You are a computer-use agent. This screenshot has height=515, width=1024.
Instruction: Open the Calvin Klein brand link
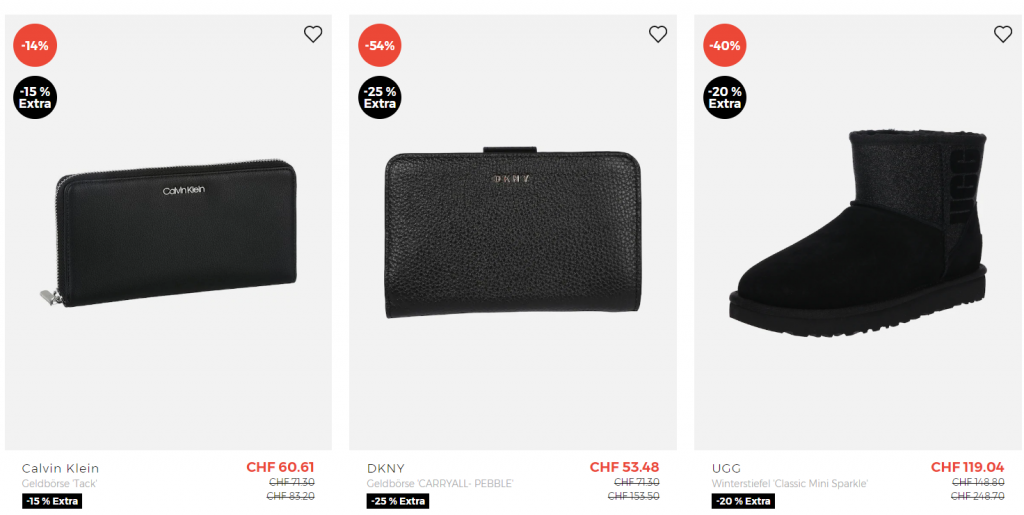pyautogui.click(x=60, y=468)
